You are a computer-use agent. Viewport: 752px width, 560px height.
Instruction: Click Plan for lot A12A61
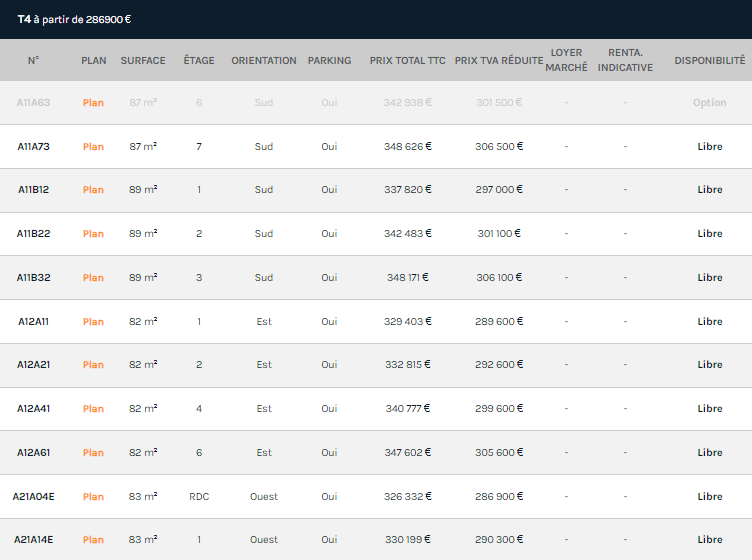93,453
